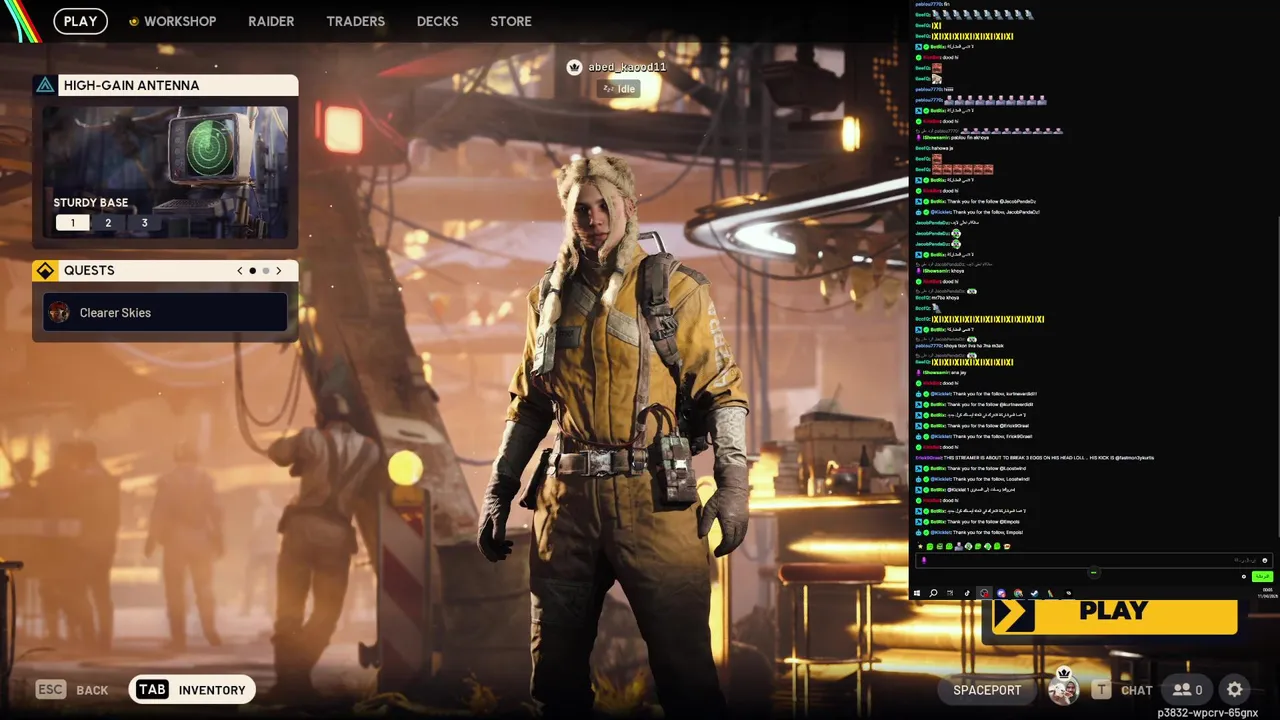Switch to the WORKSHOP tab
Image resolution: width=1280 pixels, height=720 pixels.
pyautogui.click(x=180, y=21)
